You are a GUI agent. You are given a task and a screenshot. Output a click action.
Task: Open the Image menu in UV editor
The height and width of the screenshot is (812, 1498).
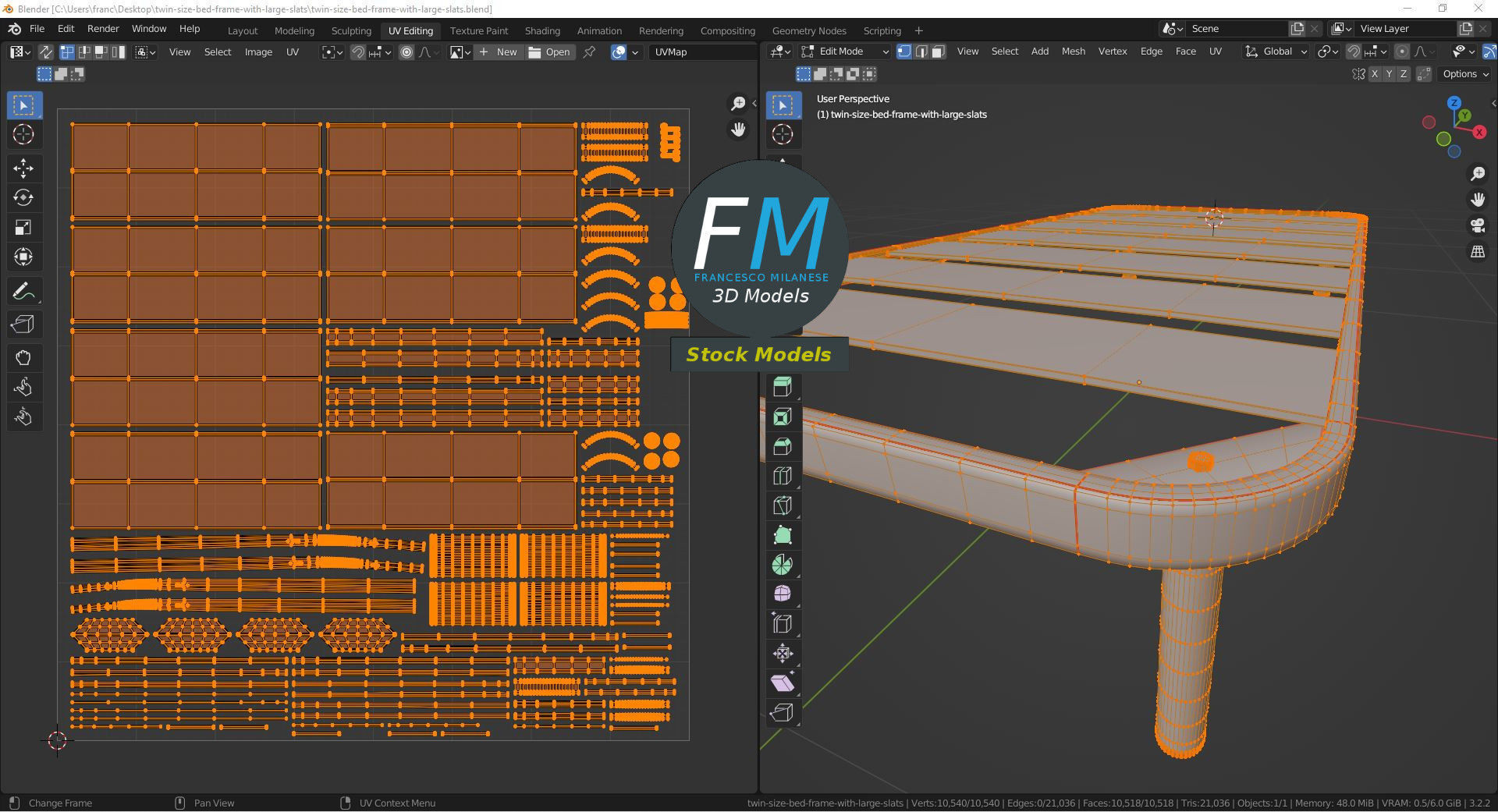pos(258,52)
